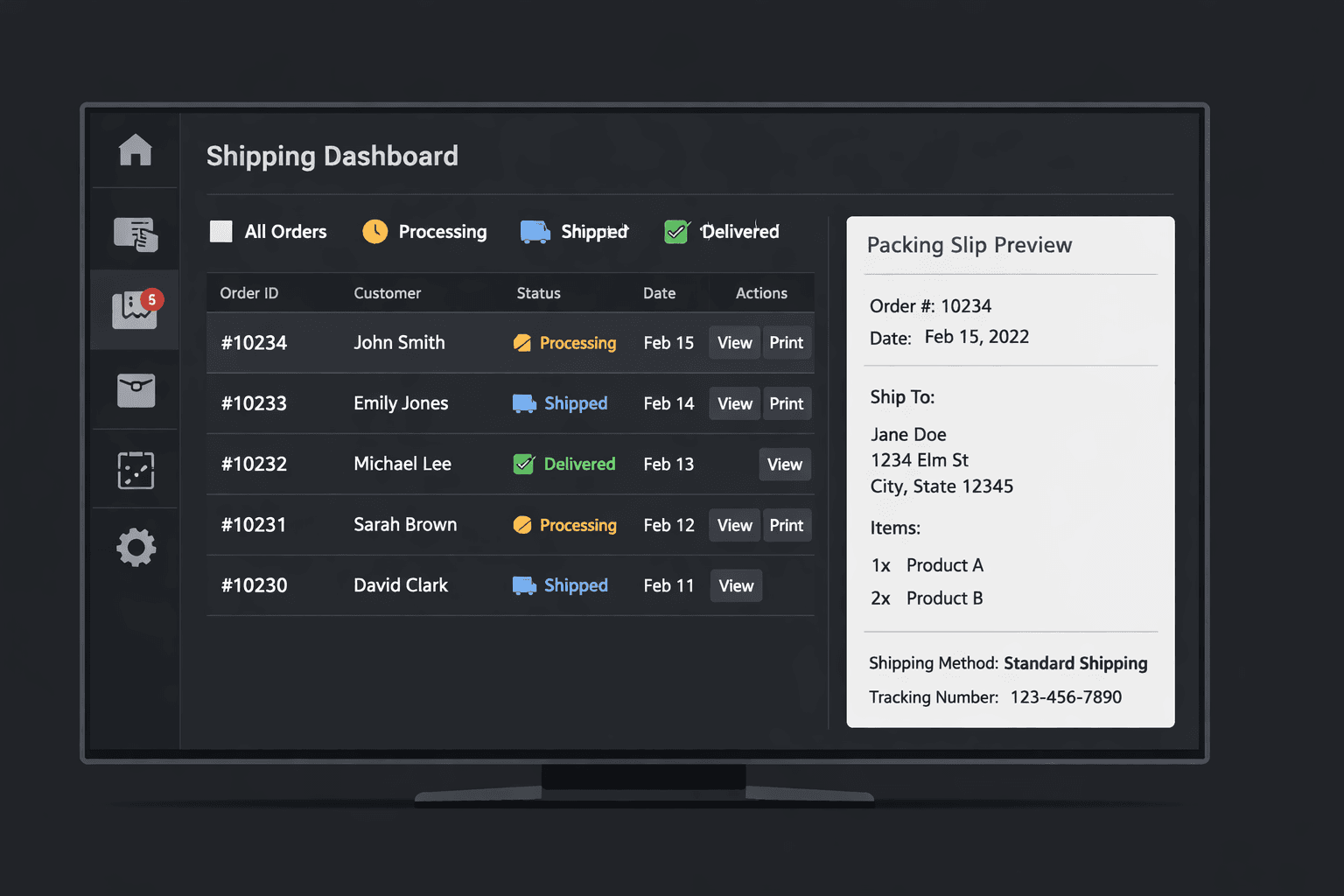View order #10234 for John Smith

pos(734,343)
